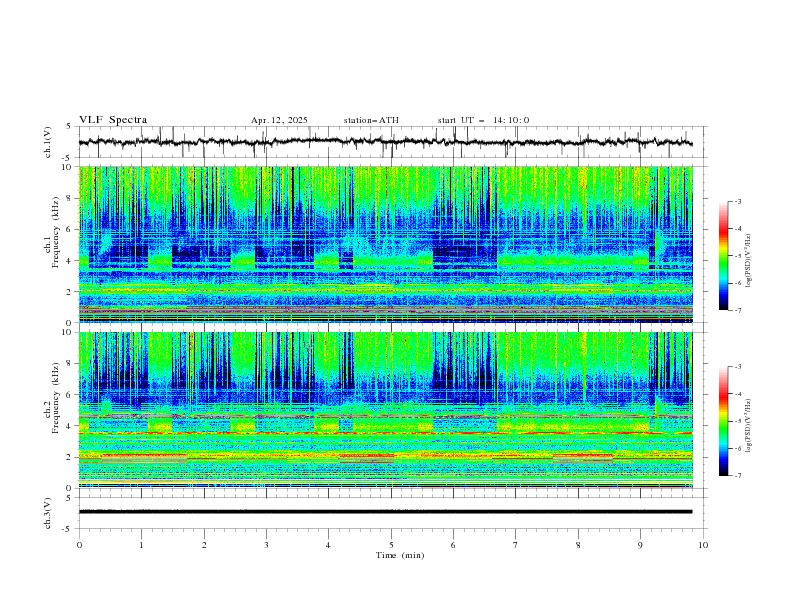Click the log(PSD) label beside lower colour bar
This screenshot has width=792, height=612.
point(749,426)
